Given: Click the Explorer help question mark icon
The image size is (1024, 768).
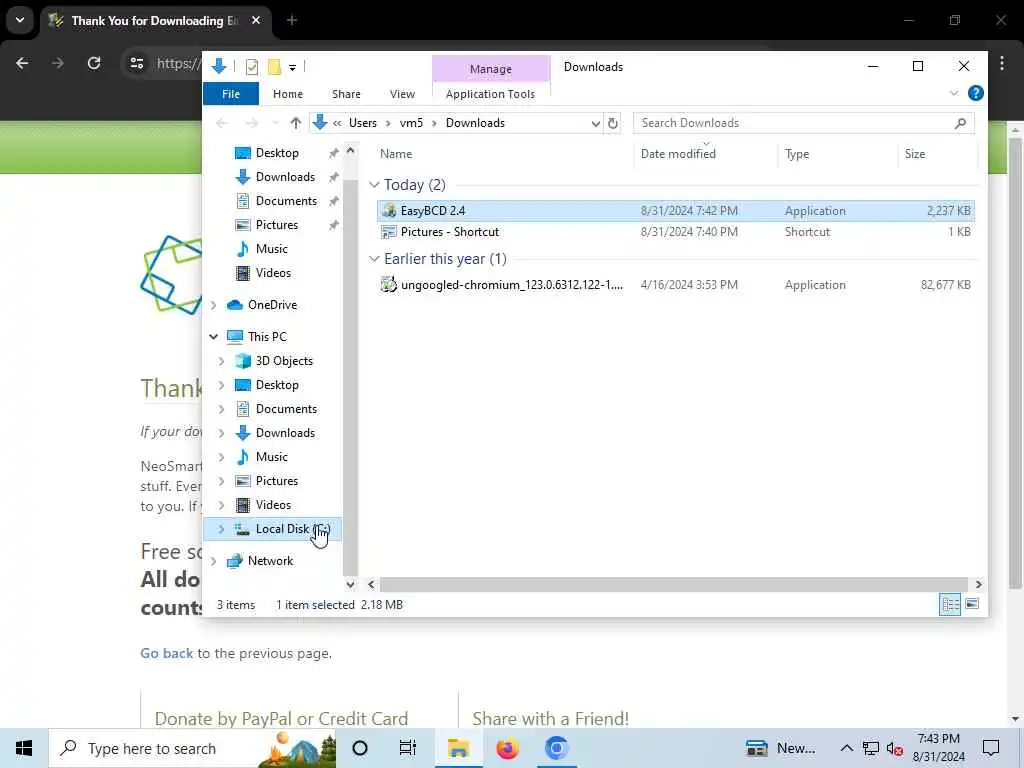Looking at the screenshot, I should (x=976, y=93).
